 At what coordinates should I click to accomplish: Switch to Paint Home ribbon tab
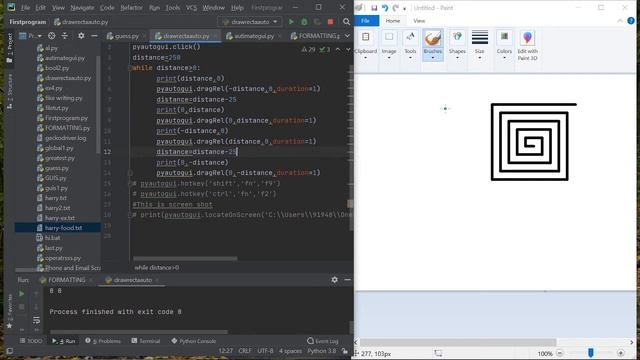393,21
